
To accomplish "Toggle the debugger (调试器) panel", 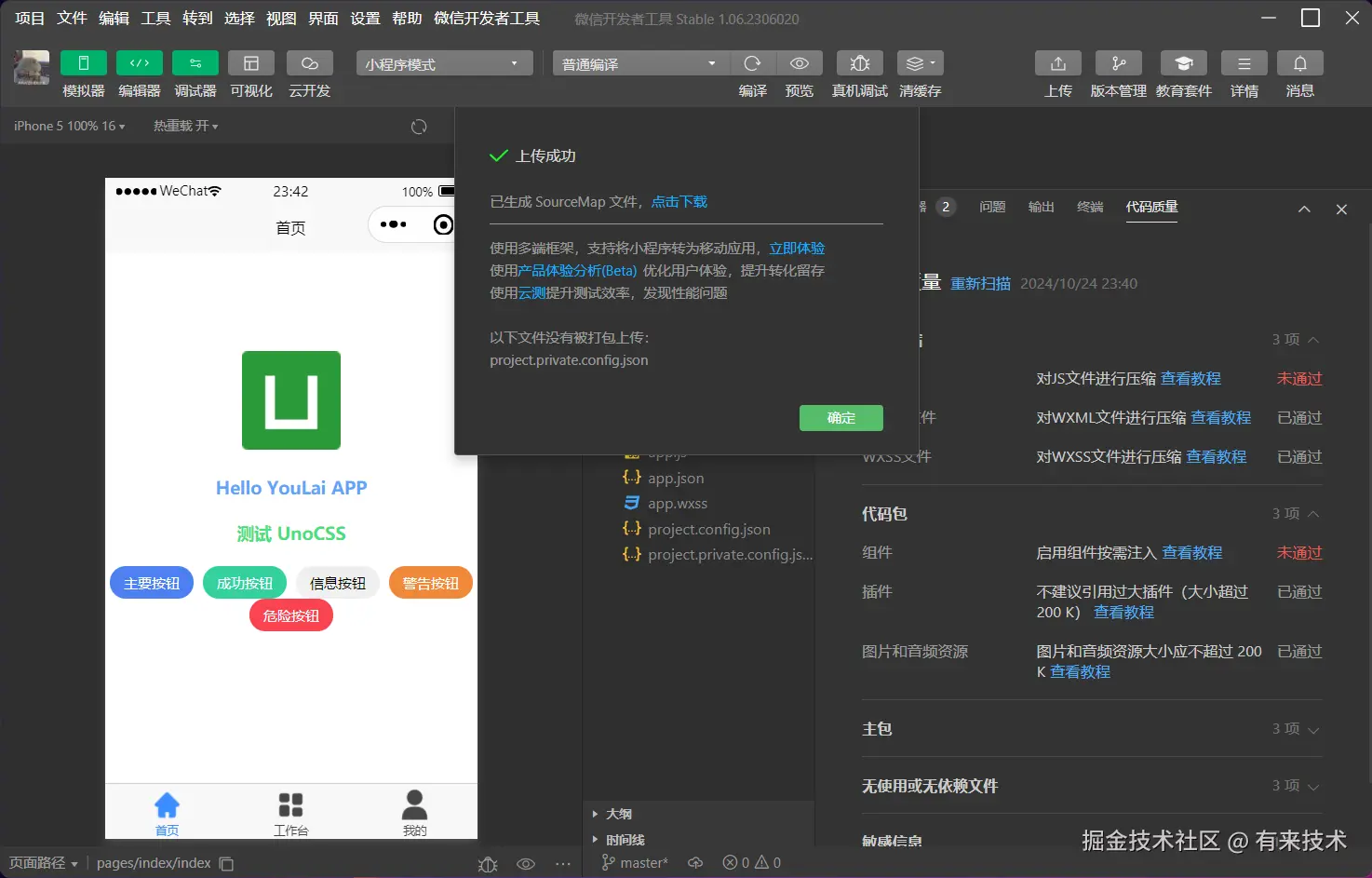I will [x=195, y=62].
